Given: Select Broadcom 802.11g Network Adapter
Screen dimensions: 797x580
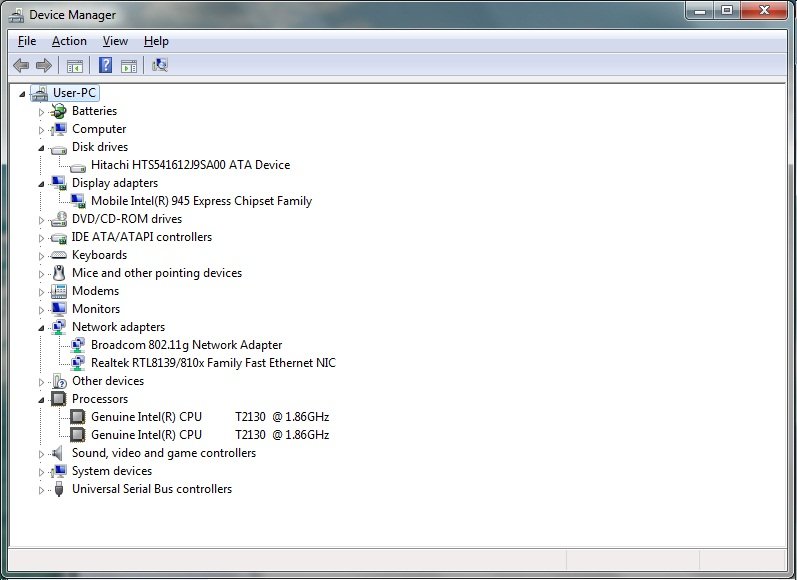Looking at the screenshot, I should [186, 345].
